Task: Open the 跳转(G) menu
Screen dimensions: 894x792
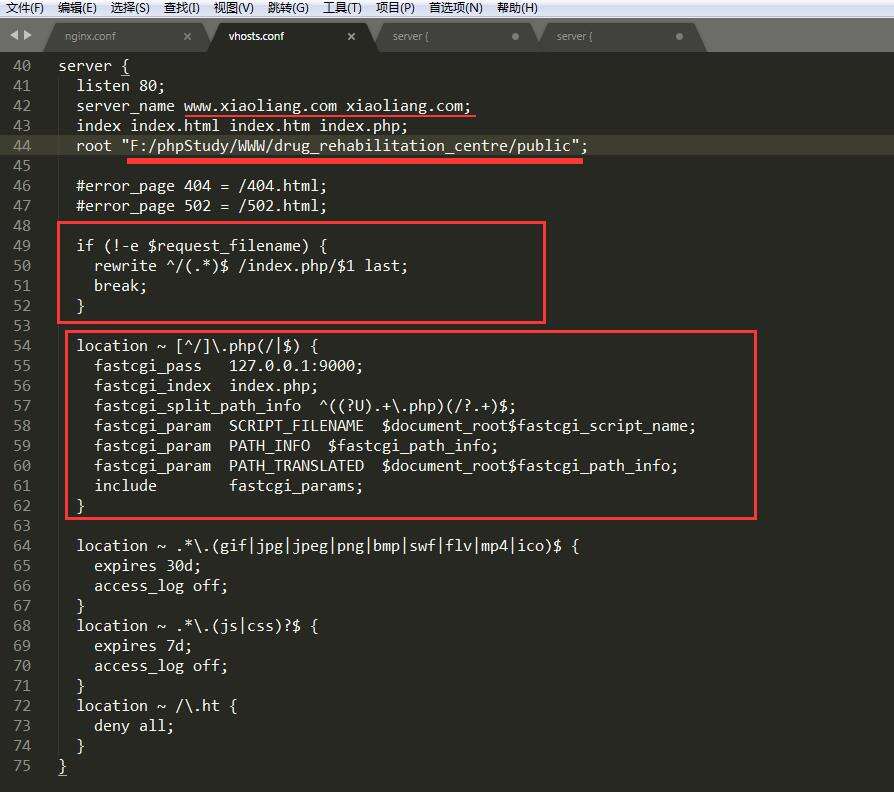Action: [288, 8]
